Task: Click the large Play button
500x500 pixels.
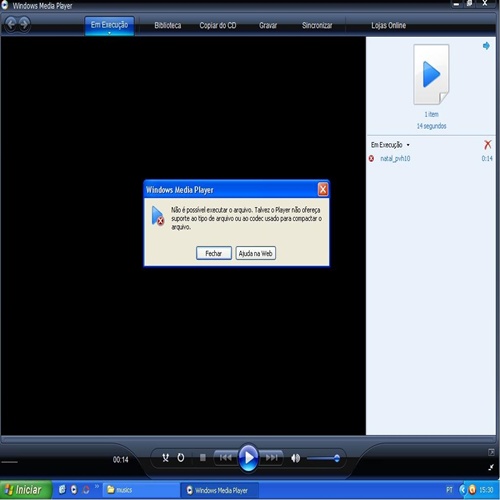Action: [248, 458]
